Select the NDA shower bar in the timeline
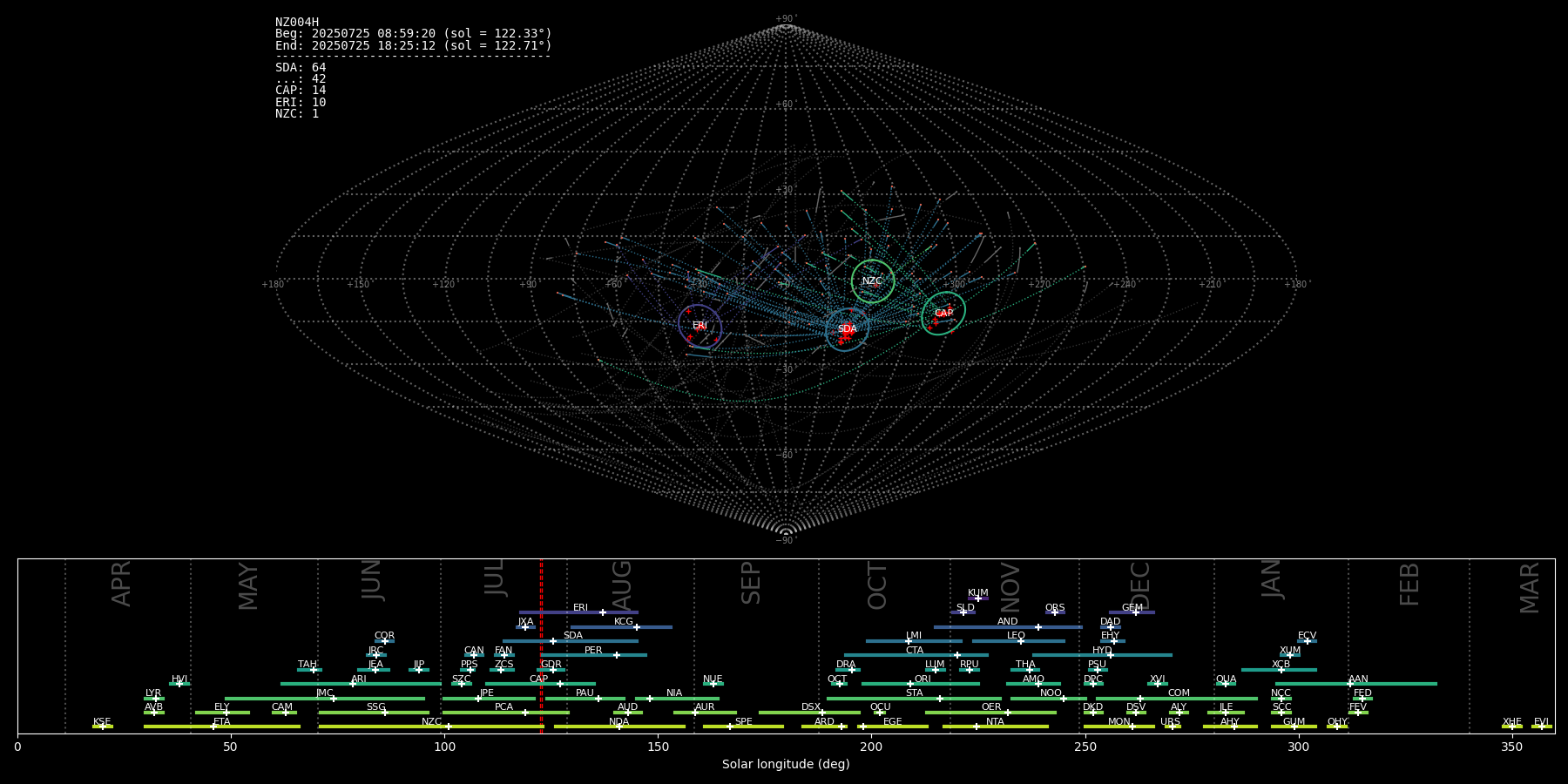Screen dimensions: 1568x784 619,727
